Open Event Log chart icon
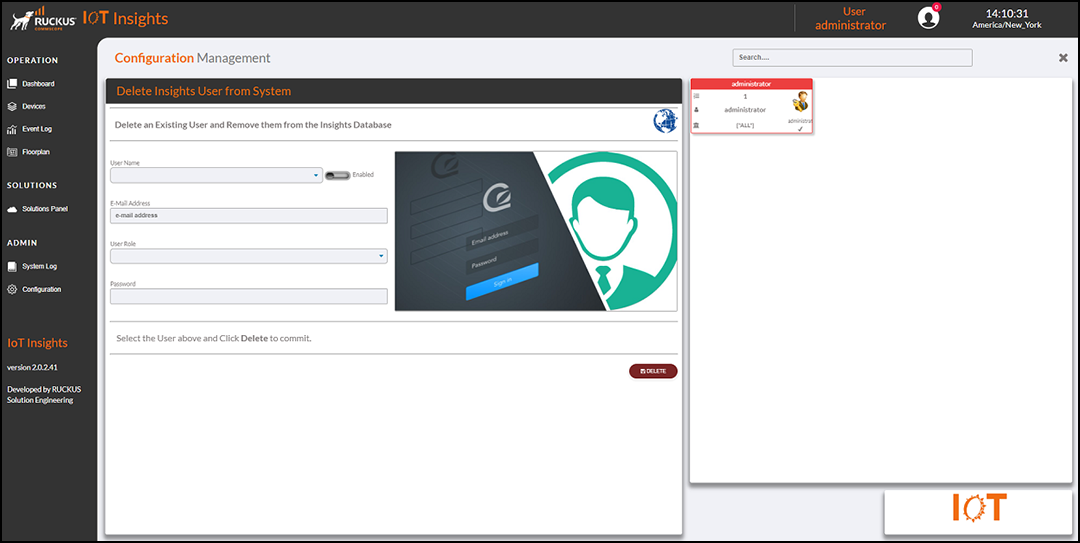Screen dimensions: 1080x543 tap(12, 130)
